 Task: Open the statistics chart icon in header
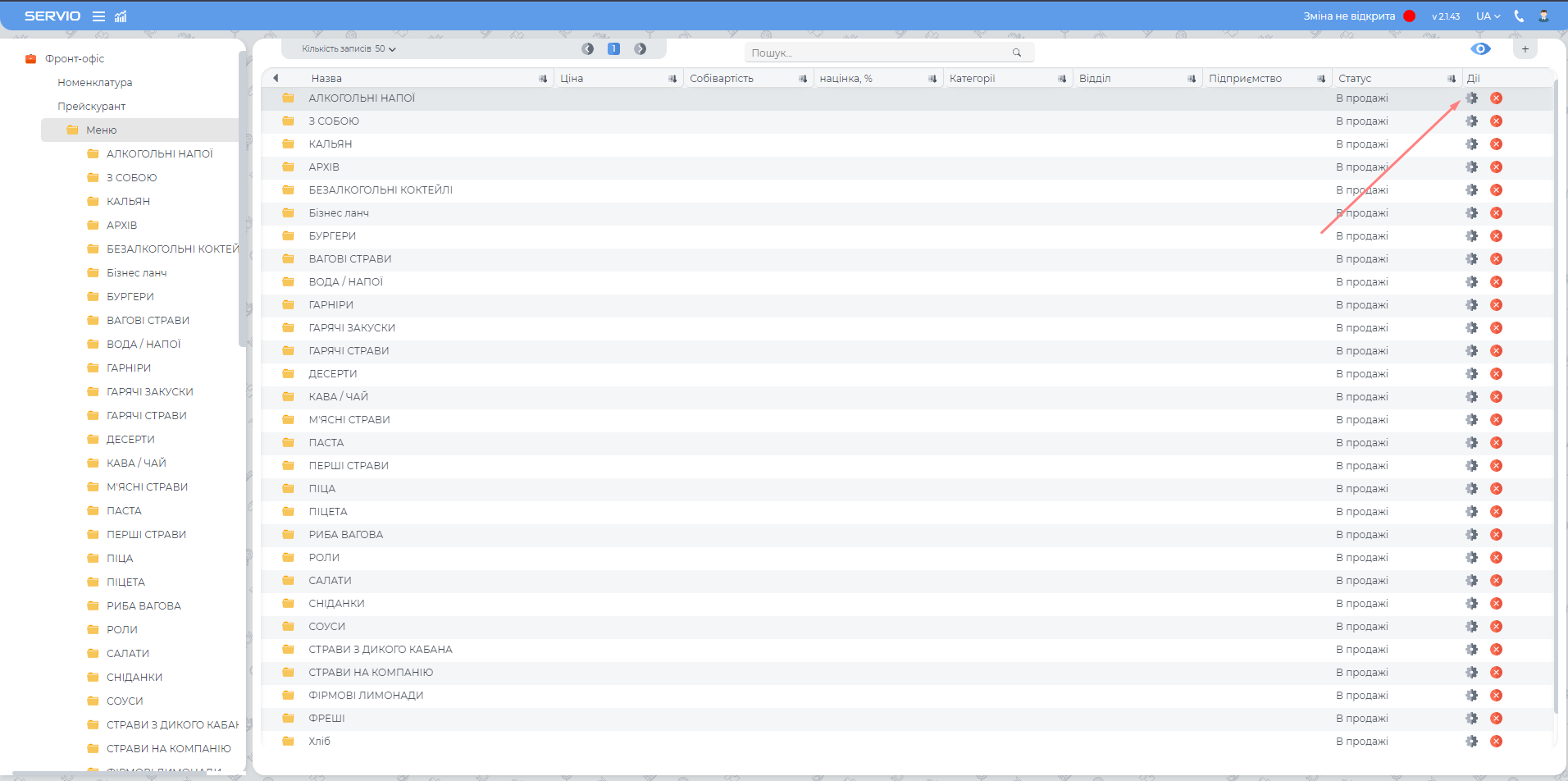tap(121, 16)
